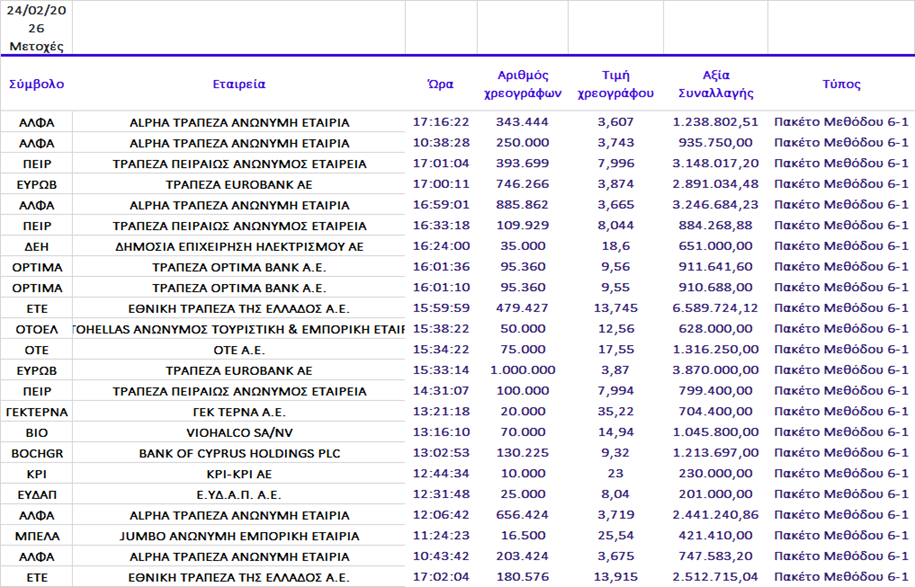The image size is (915, 587).
Task: Select the date cell 24/02/2026 Μετοχές
Action: coord(36,28)
